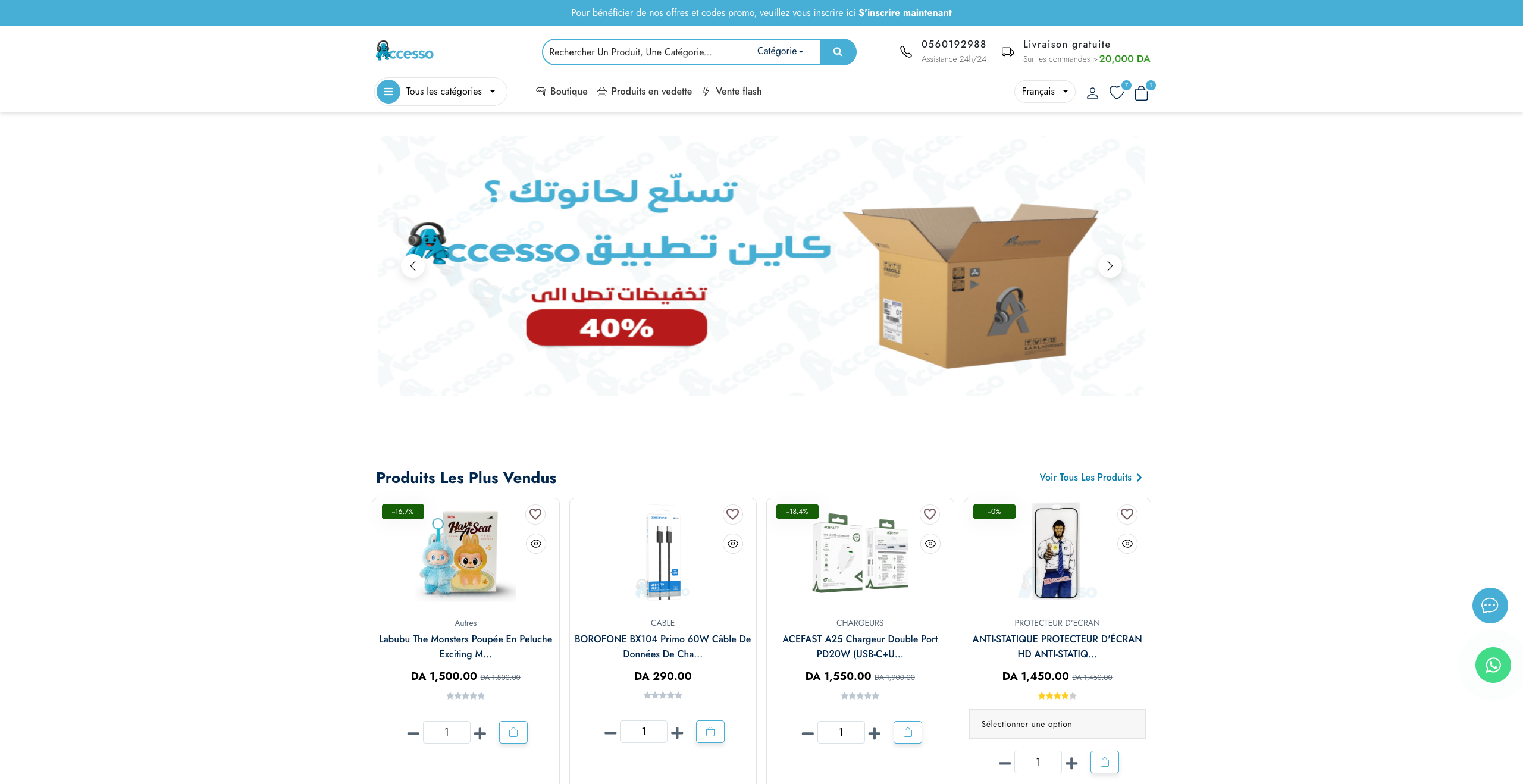Open the WhatsApp chat bubble
This screenshot has height=784, width=1523.
coord(1493,665)
